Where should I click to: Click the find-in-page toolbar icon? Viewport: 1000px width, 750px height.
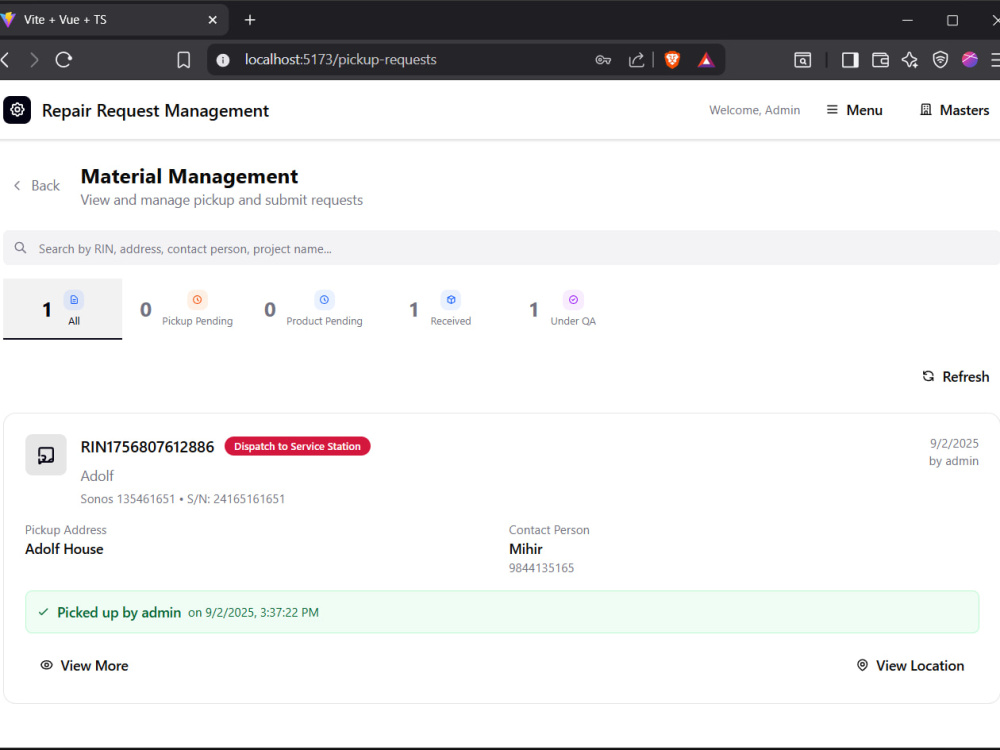(x=802, y=60)
